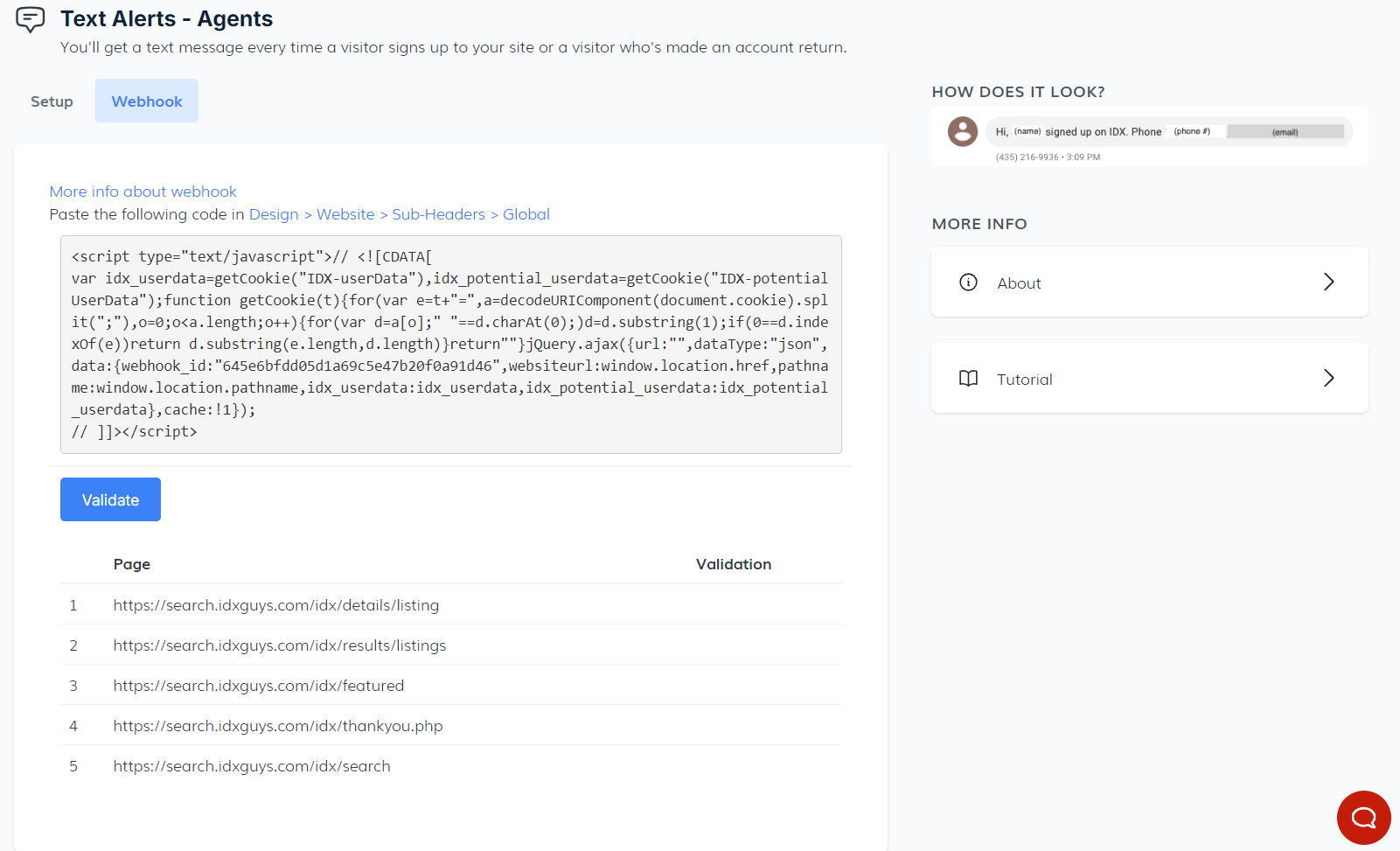Follow the Design breadcrumb link
Image resolution: width=1400 pixels, height=851 pixels.
pyautogui.click(x=274, y=214)
